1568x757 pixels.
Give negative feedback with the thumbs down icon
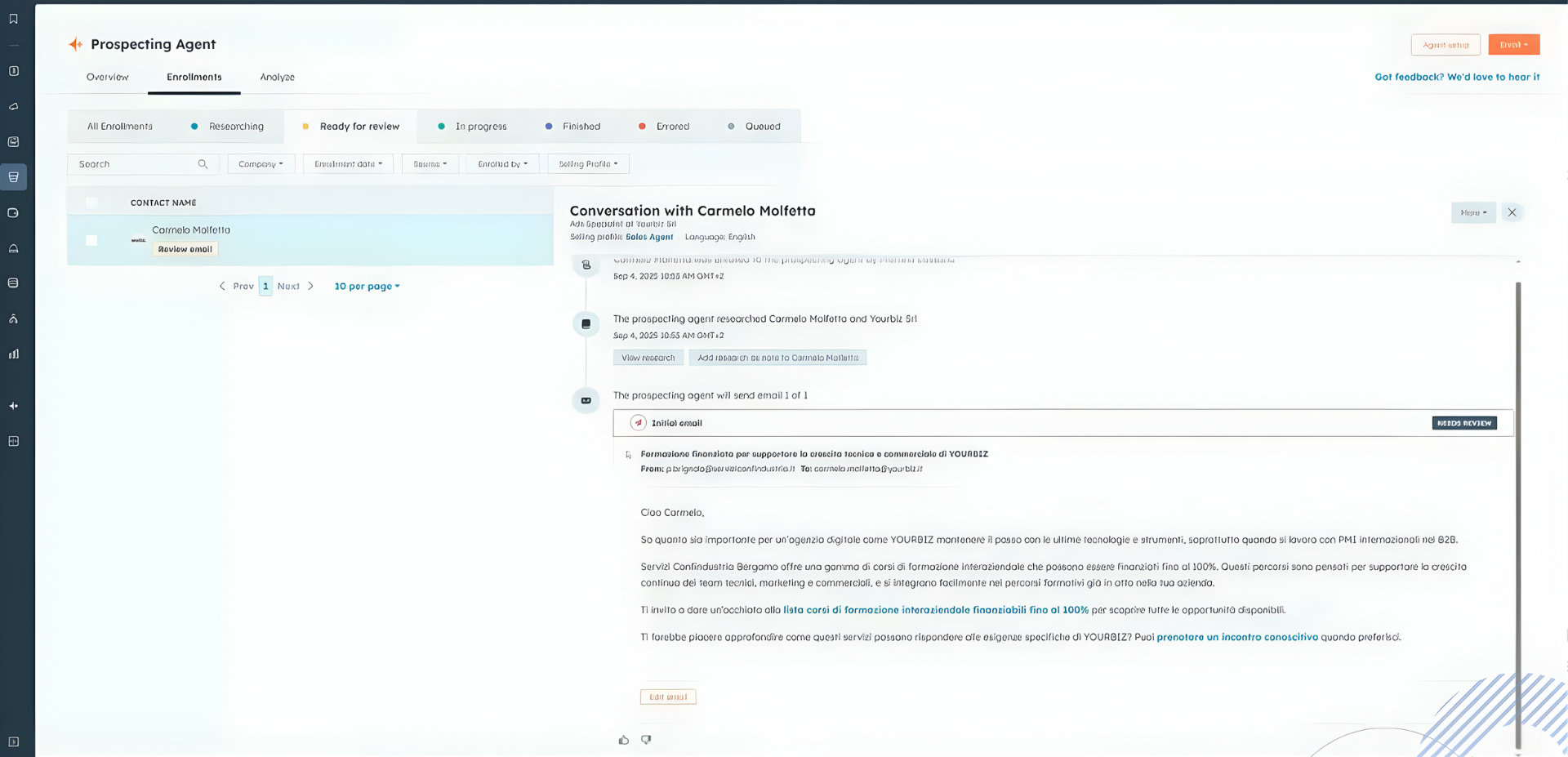pos(645,739)
